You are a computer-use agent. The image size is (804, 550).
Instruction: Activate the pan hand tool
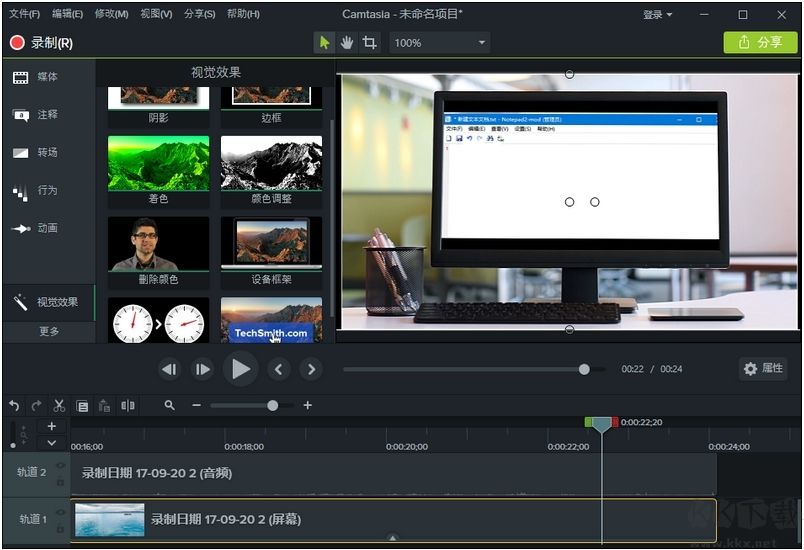pyautogui.click(x=347, y=43)
